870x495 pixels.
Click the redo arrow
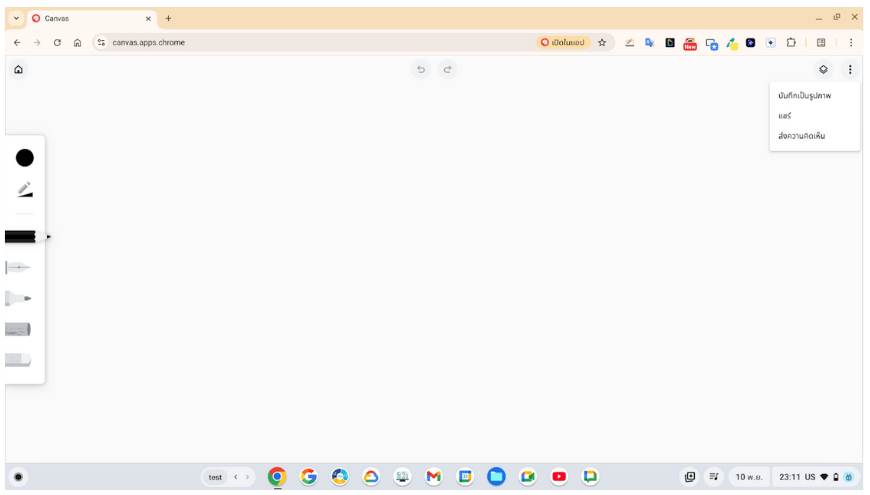[448, 69]
